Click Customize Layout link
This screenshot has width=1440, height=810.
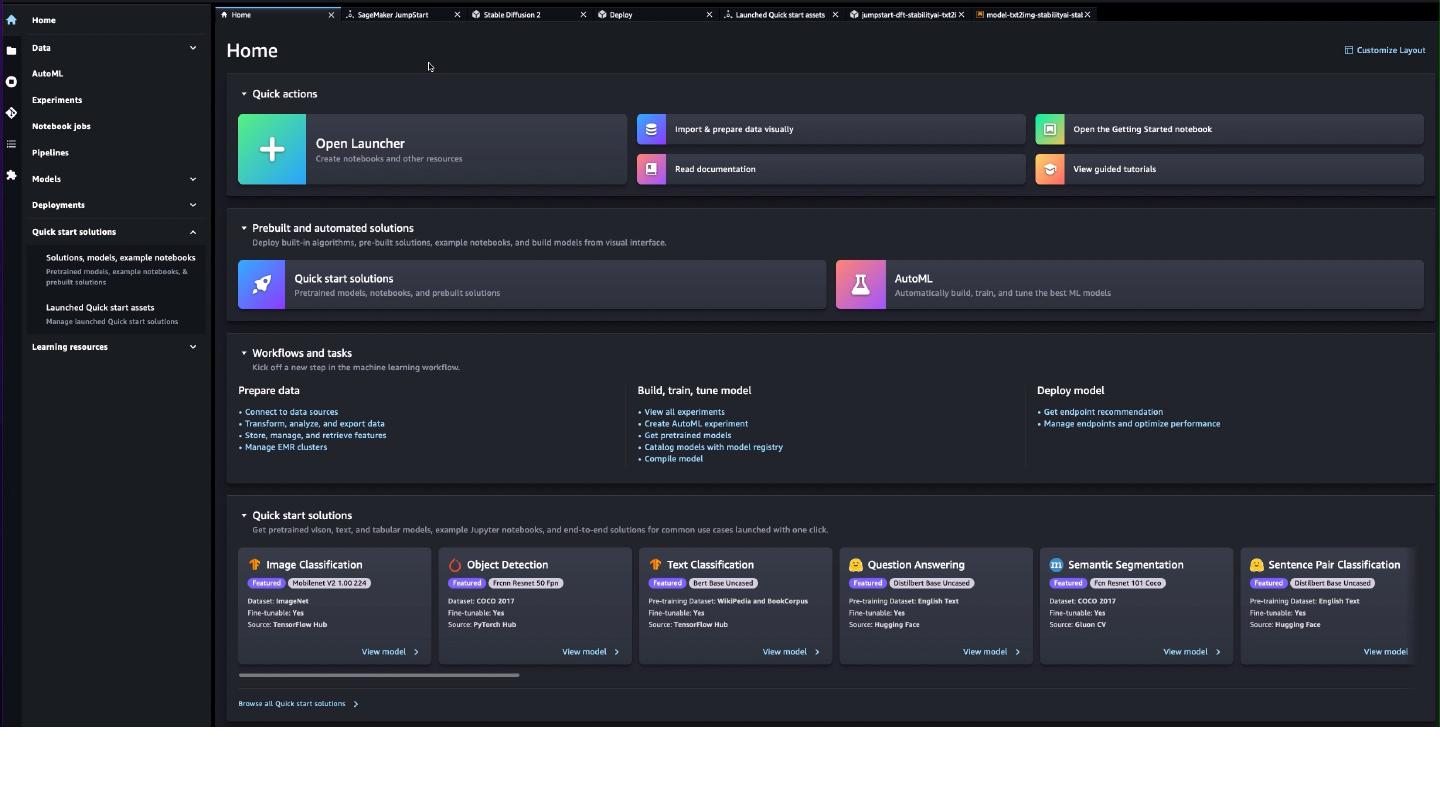1385,50
